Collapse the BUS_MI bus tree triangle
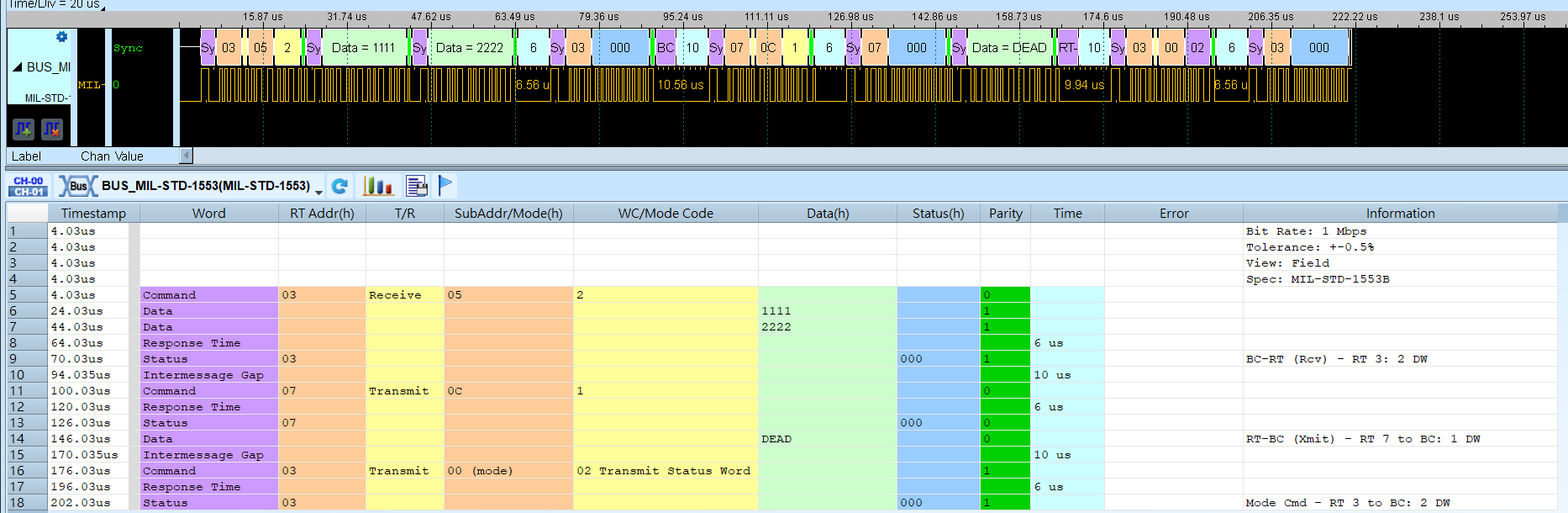The height and width of the screenshot is (513, 1568). point(17,67)
